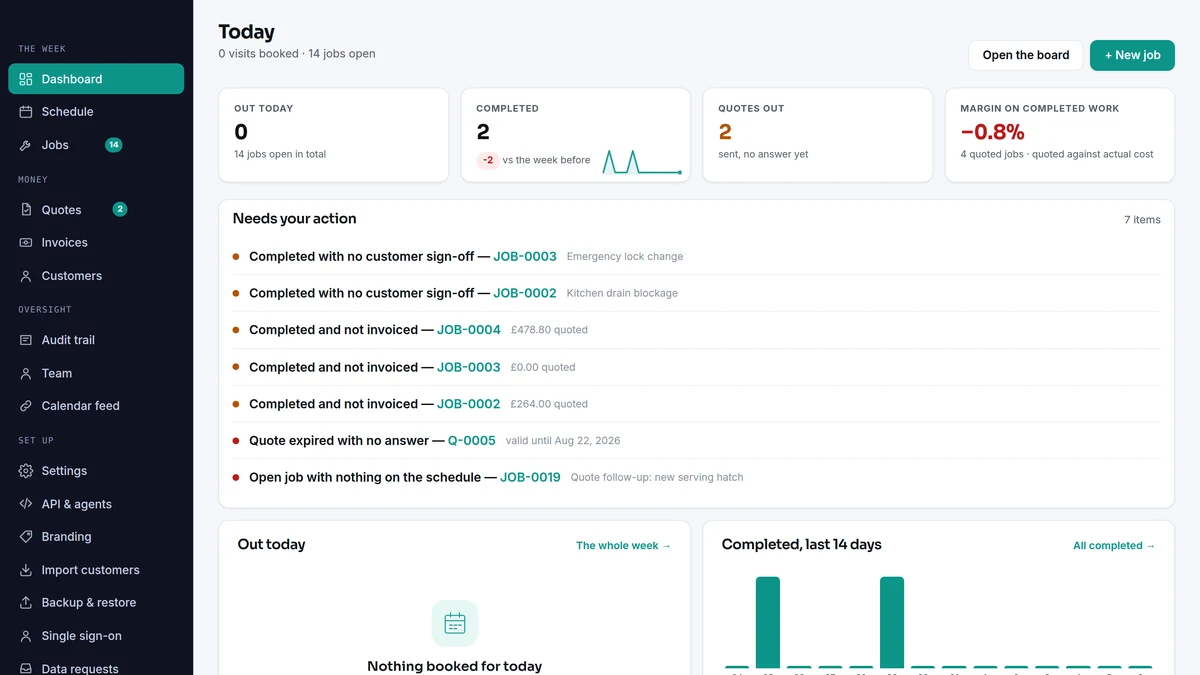Image resolution: width=1200 pixels, height=675 pixels.
Task: Follow the All completed link
Action: point(1114,546)
